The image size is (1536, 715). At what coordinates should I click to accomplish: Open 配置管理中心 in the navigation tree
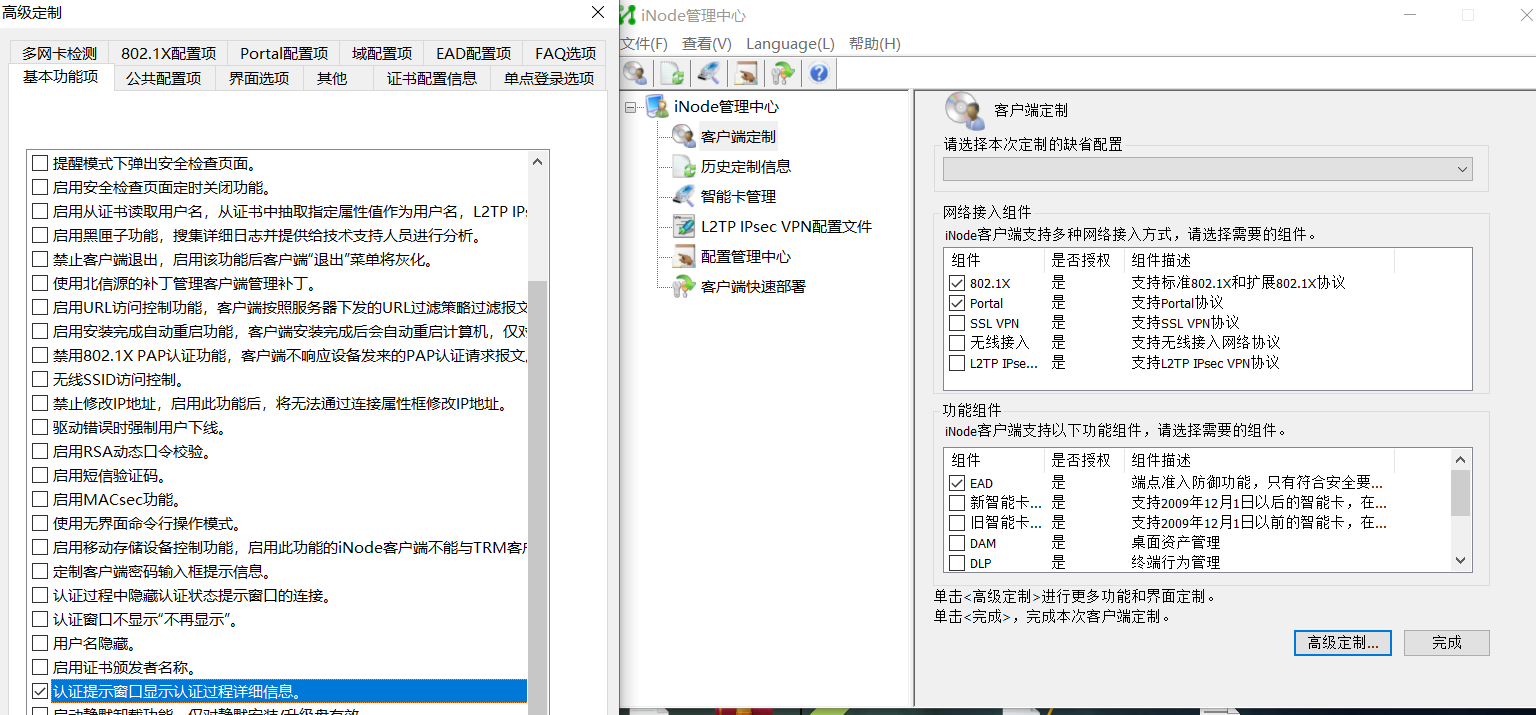(x=746, y=257)
